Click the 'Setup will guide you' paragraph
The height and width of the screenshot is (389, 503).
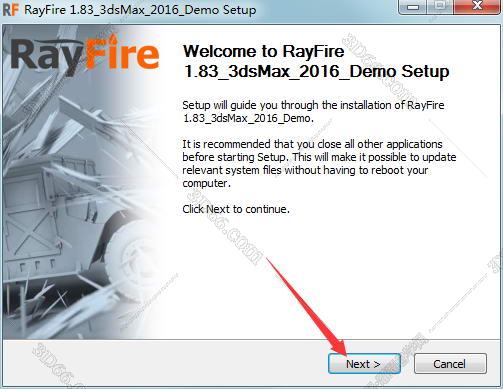[x=313, y=111]
